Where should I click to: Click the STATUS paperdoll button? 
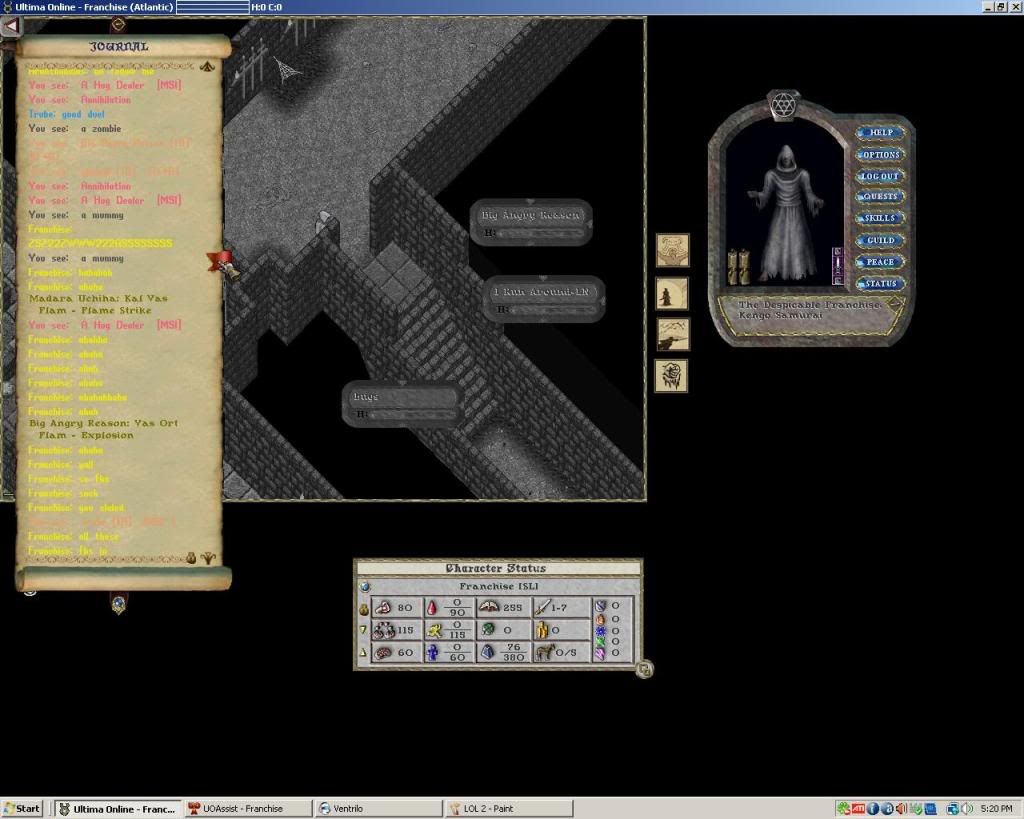pyautogui.click(x=880, y=283)
